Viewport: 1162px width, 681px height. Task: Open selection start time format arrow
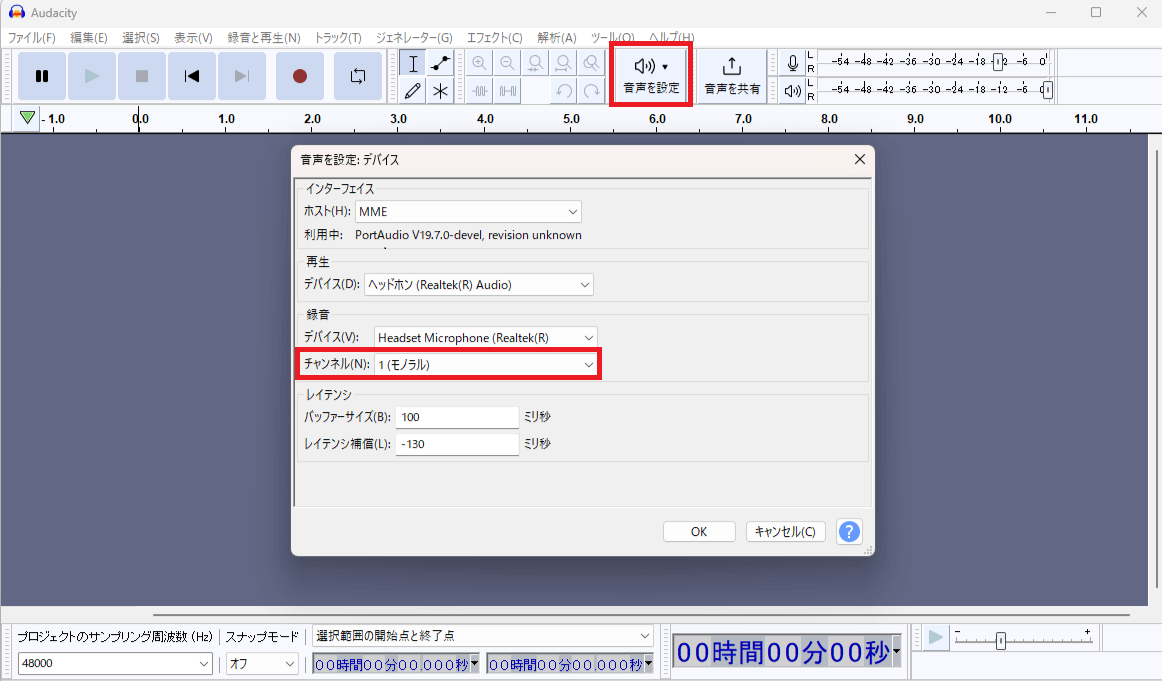[x=474, y=664]
